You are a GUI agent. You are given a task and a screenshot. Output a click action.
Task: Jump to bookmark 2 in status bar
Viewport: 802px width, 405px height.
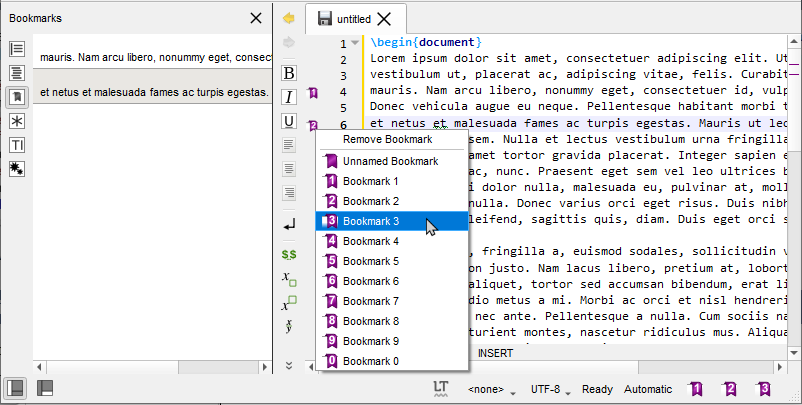click(730, 389)
